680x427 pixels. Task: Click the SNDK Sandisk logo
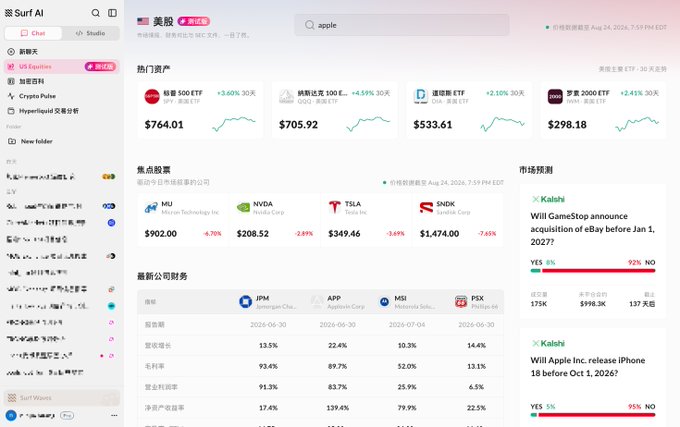426,208
